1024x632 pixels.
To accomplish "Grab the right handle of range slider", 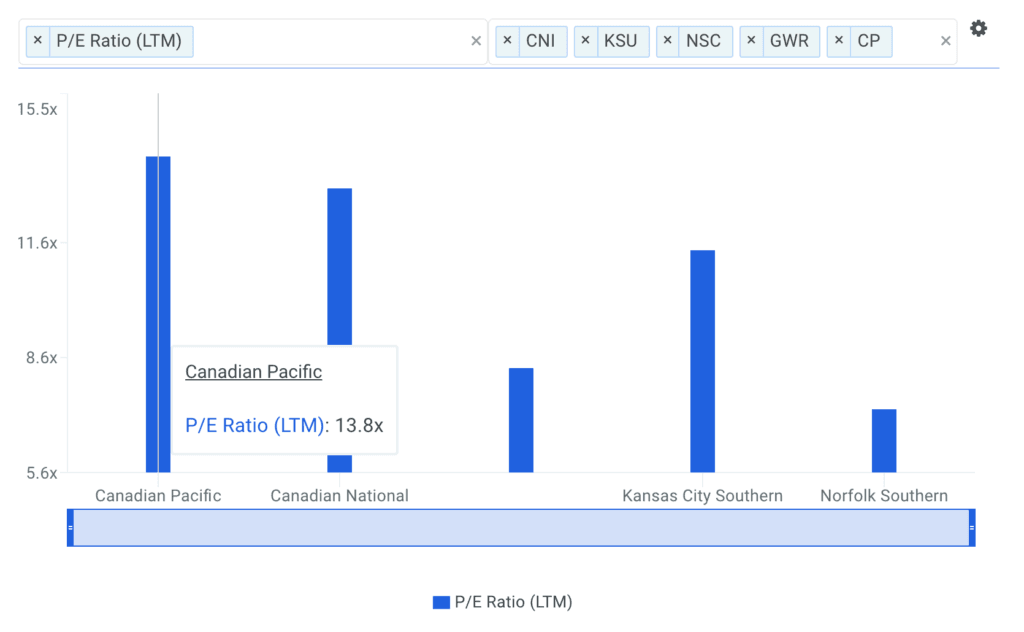I will (971, 527).
